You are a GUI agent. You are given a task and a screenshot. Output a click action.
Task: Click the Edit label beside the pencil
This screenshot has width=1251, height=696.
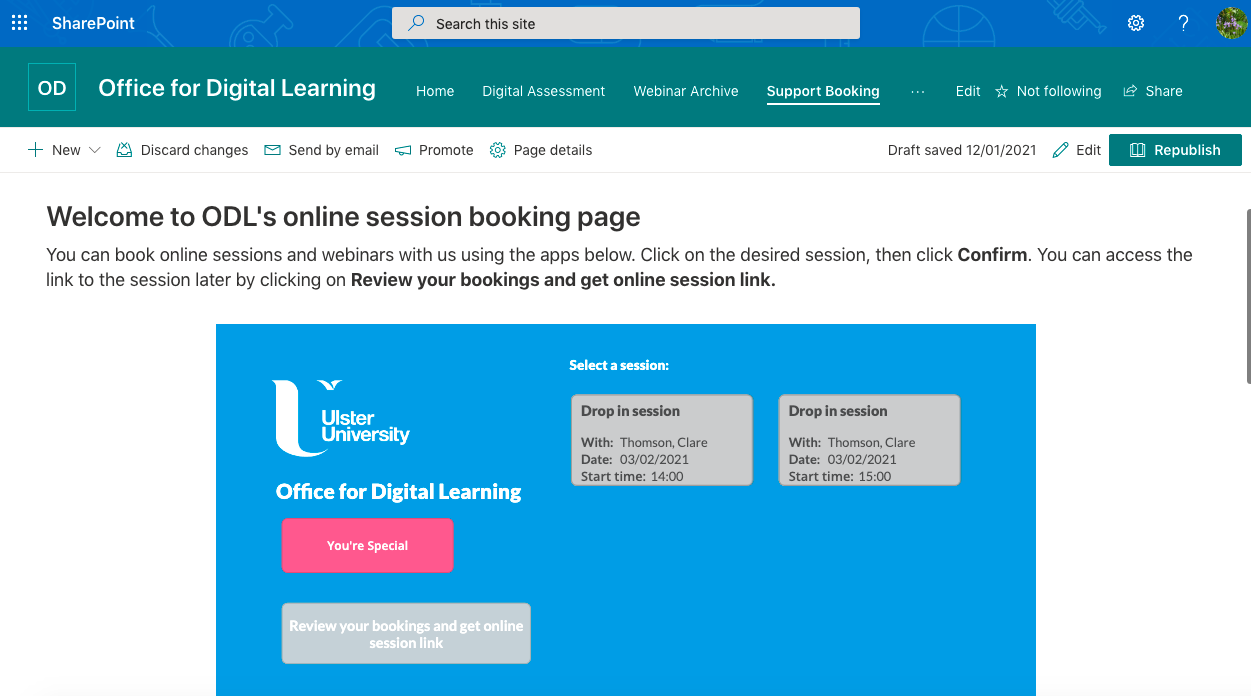tap(1088, 150)
